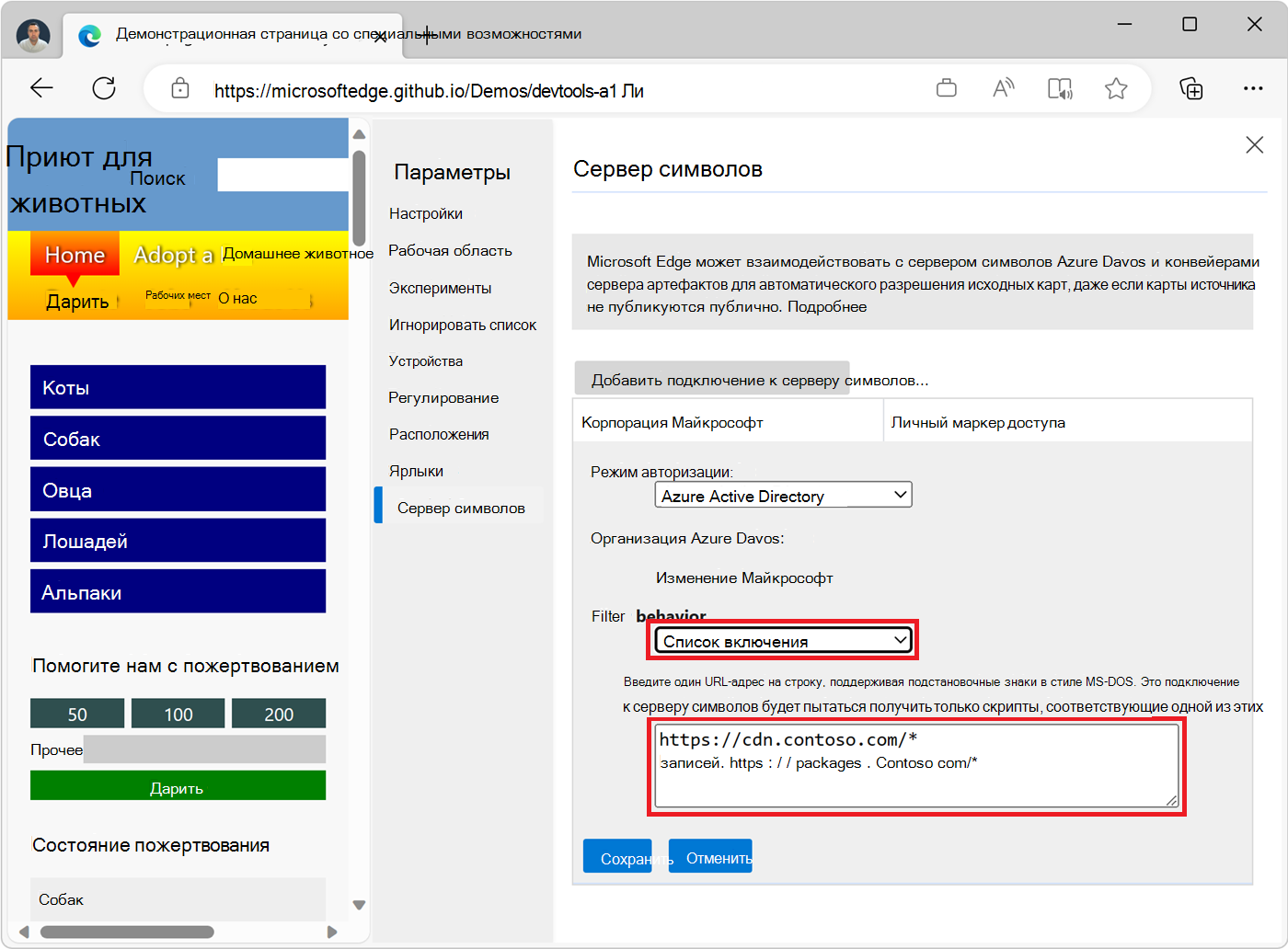Open the Immersive Reader icon

1060,88
